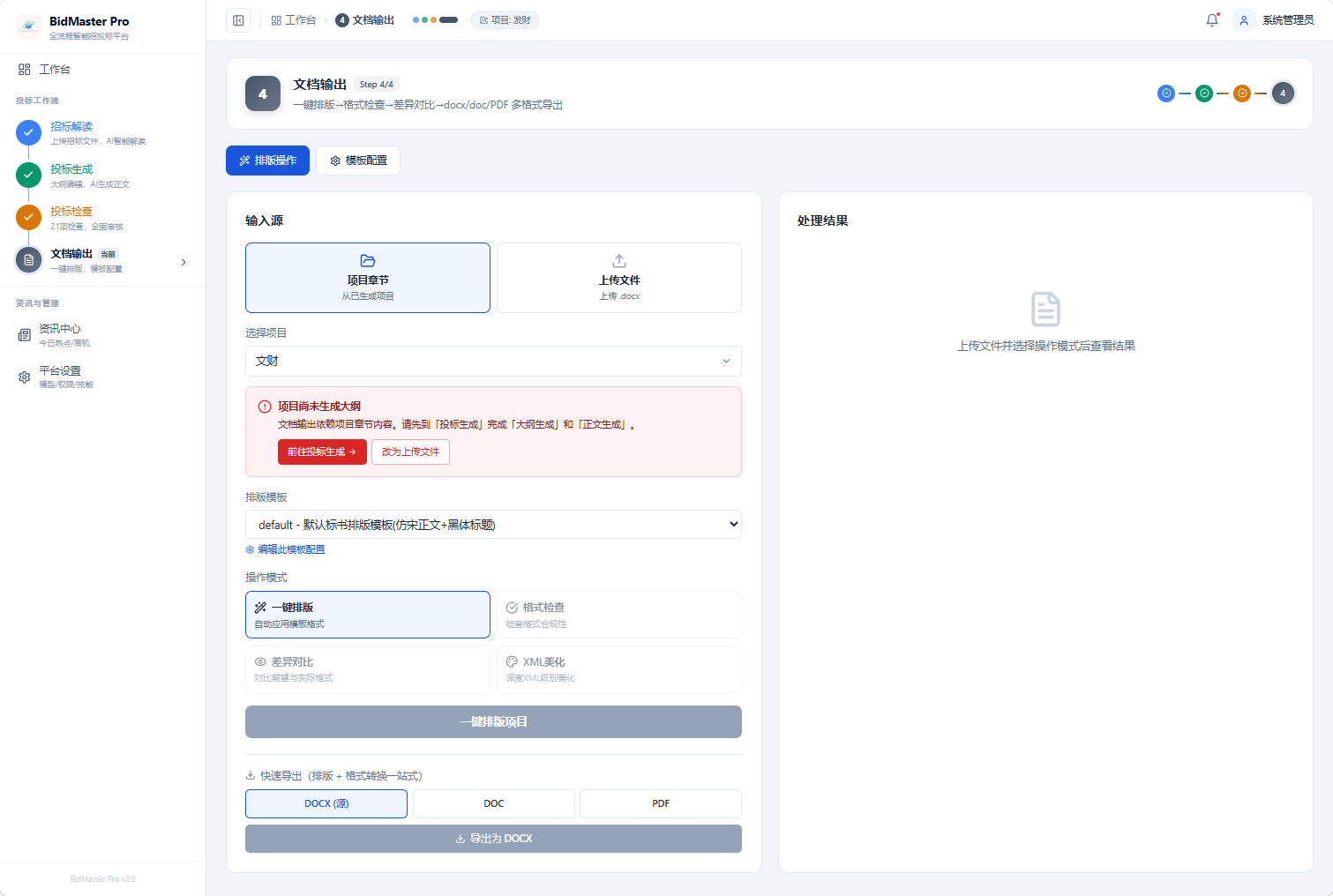This screenshot has width=1333, height=896.
Task: Open the notification bell icon
Action: [x=1212, y=20]
